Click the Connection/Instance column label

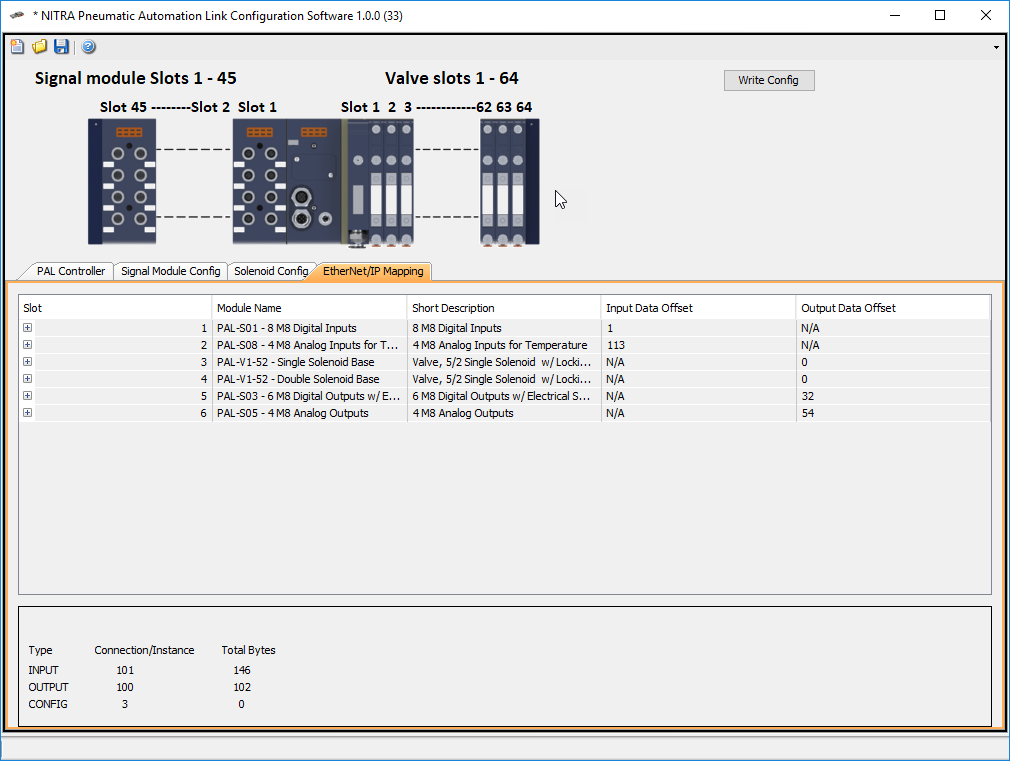[144, 650]
